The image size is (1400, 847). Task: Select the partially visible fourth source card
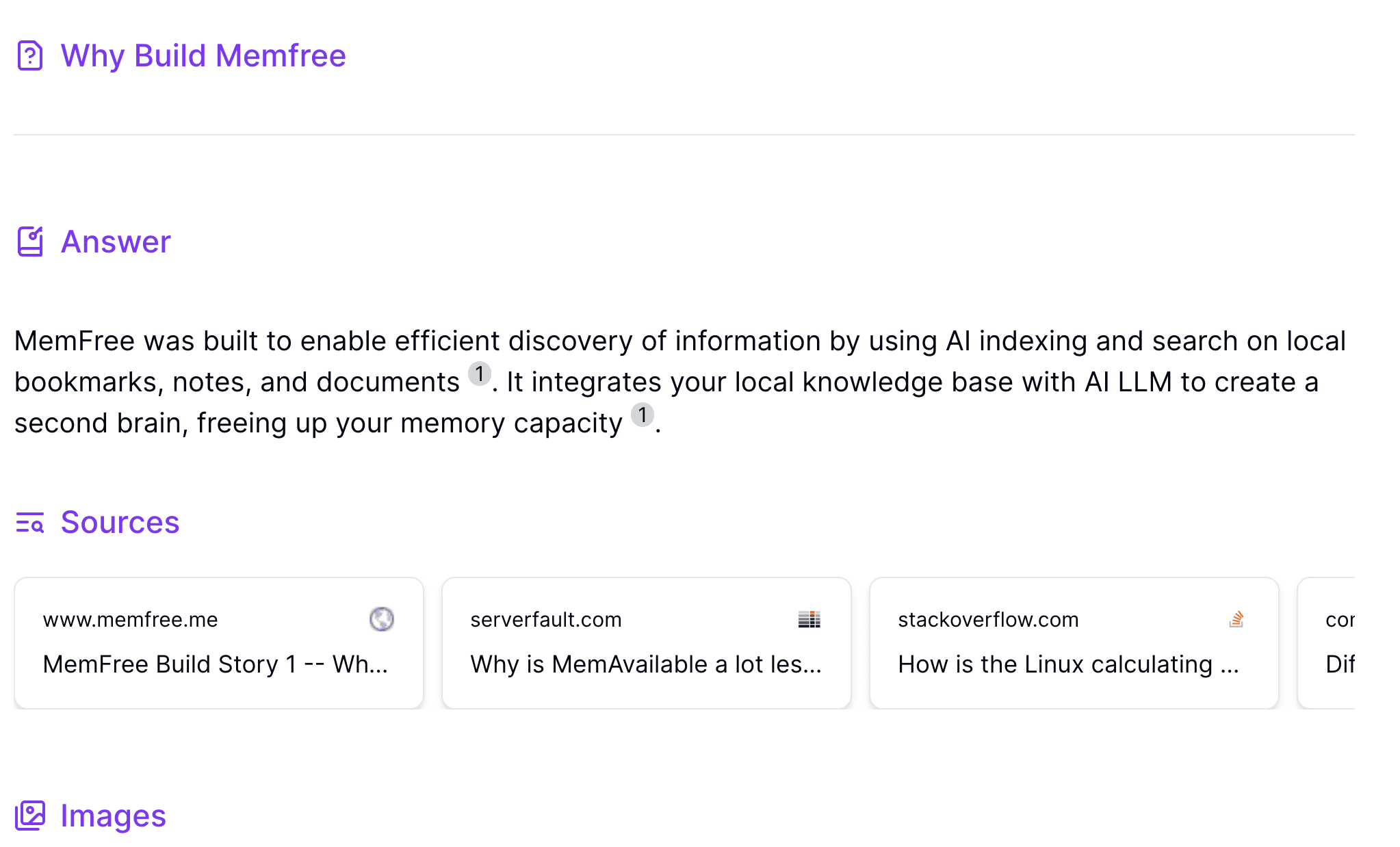coord(1327,643)
